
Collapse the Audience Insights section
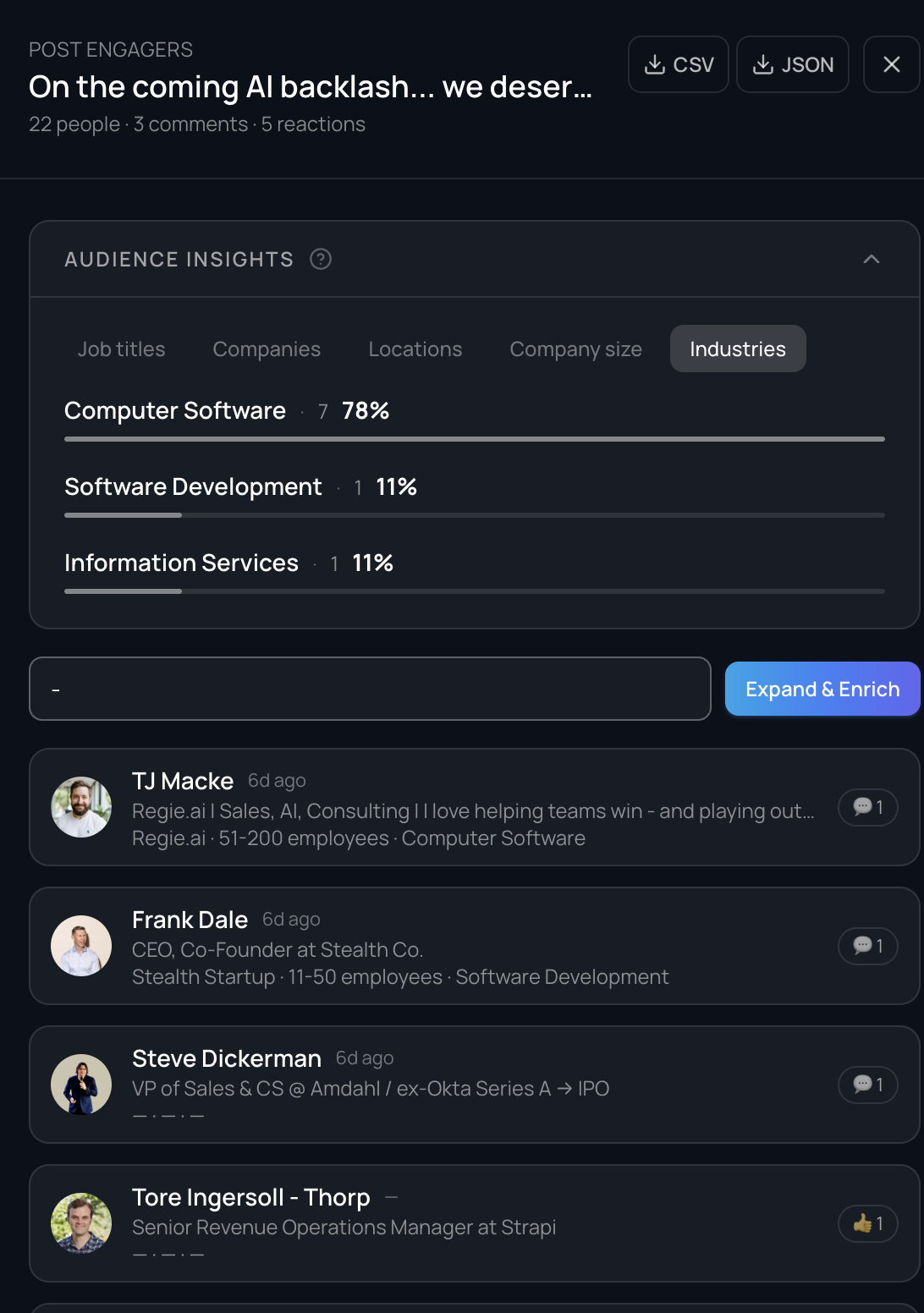pyautogui.click(x=872, y=259)
